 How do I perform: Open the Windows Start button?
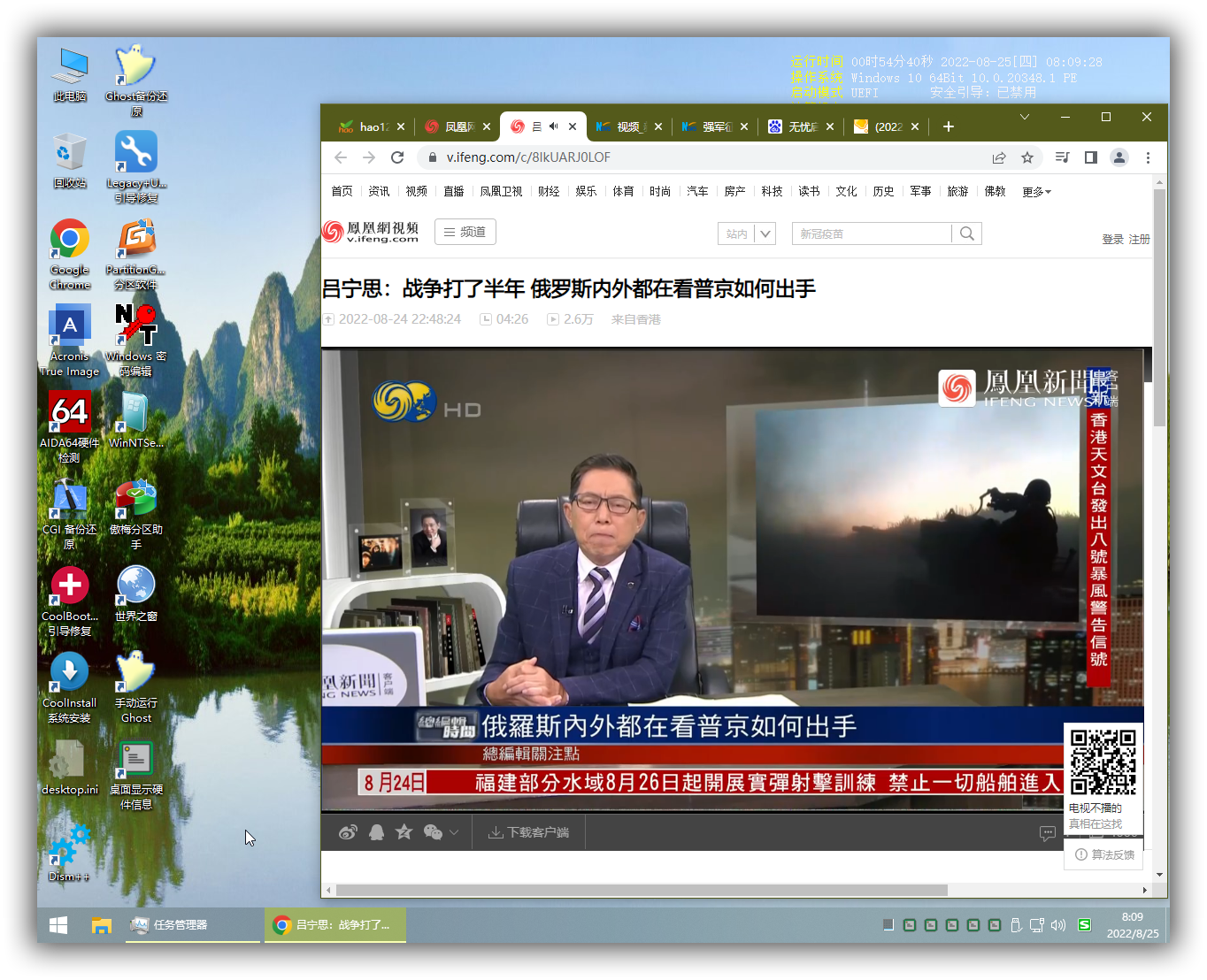click(58, 925)
